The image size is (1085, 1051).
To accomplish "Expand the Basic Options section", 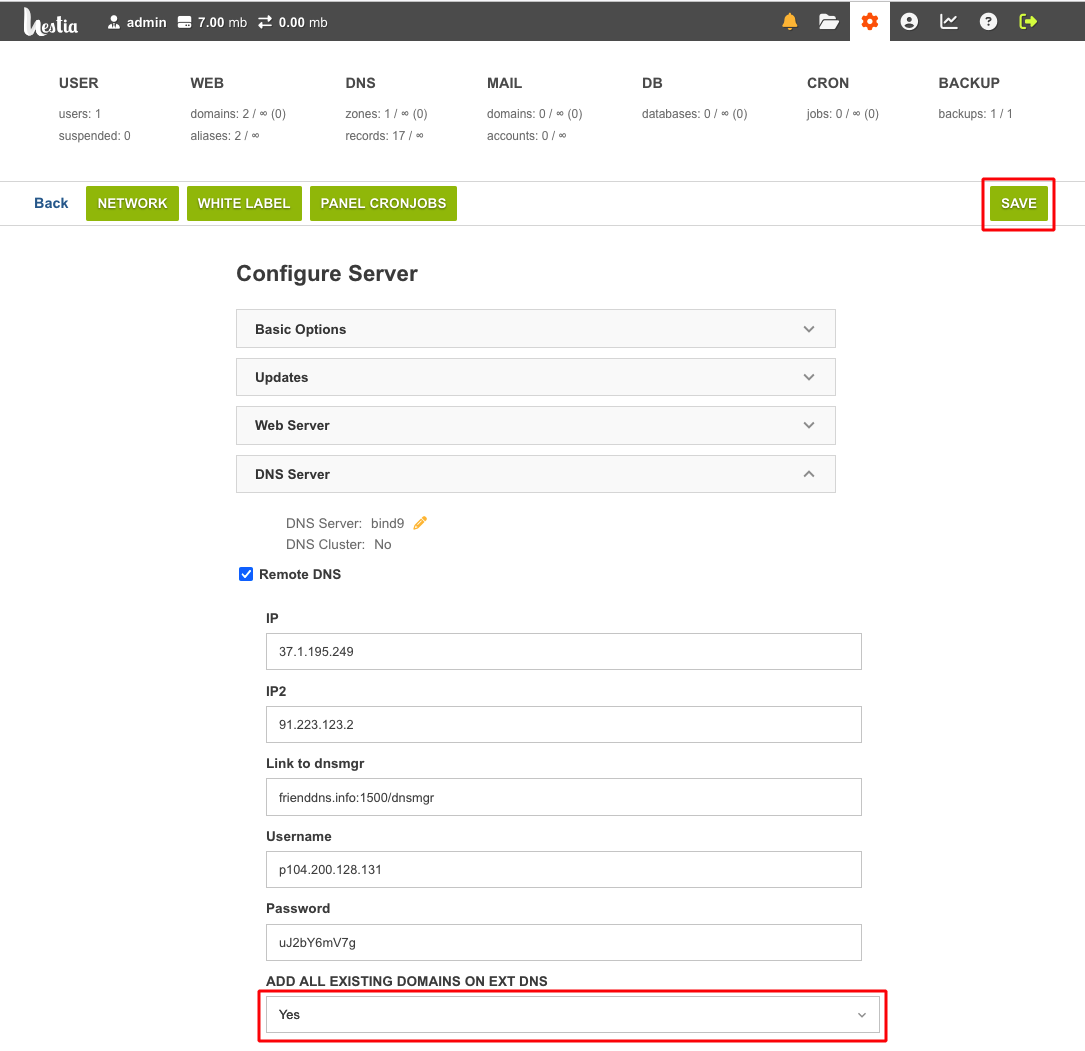I will pyautogui.click(x=536, y=329).
